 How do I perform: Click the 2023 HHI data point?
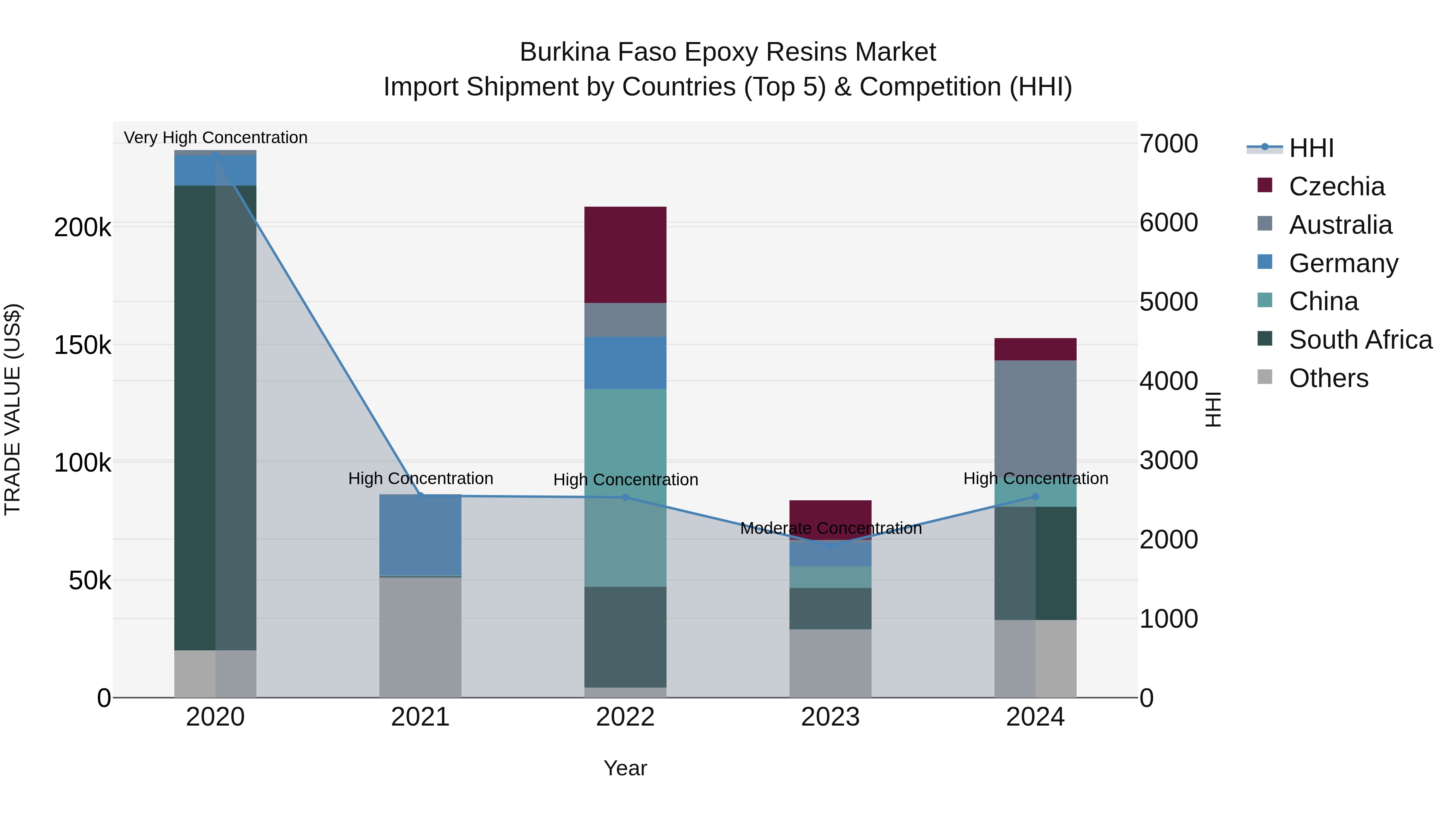pyautogui.click(x=830, y=546)
